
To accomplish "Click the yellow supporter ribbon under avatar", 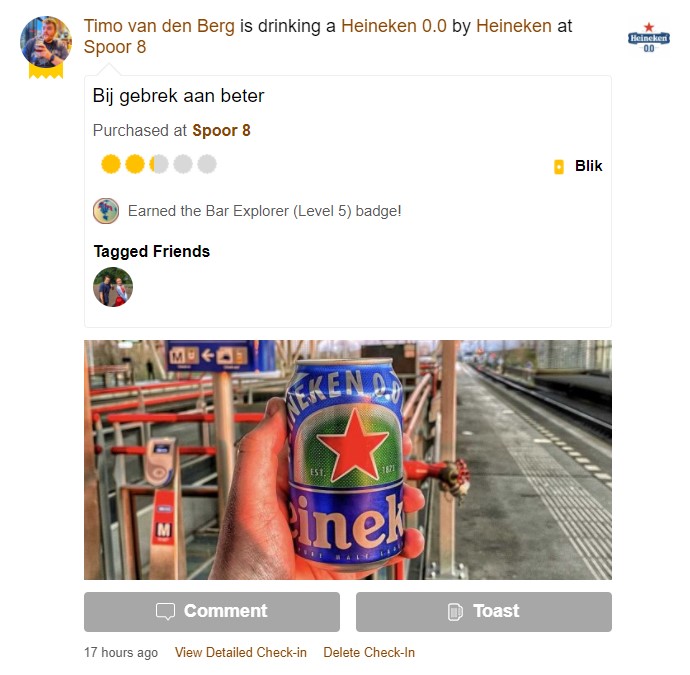I will (46, 71).
